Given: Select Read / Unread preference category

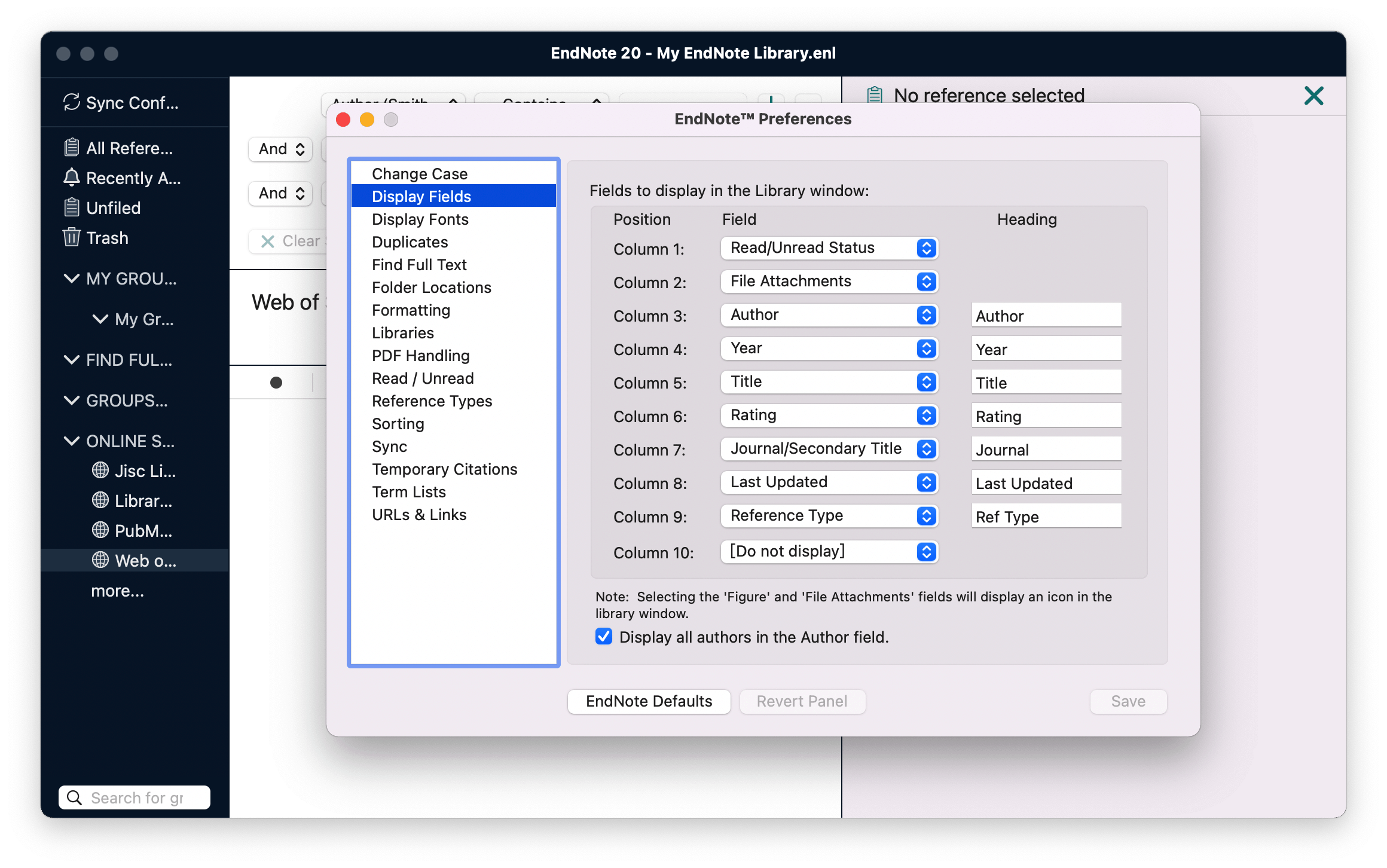Looking at the screenshot, I should coord(453,378).
